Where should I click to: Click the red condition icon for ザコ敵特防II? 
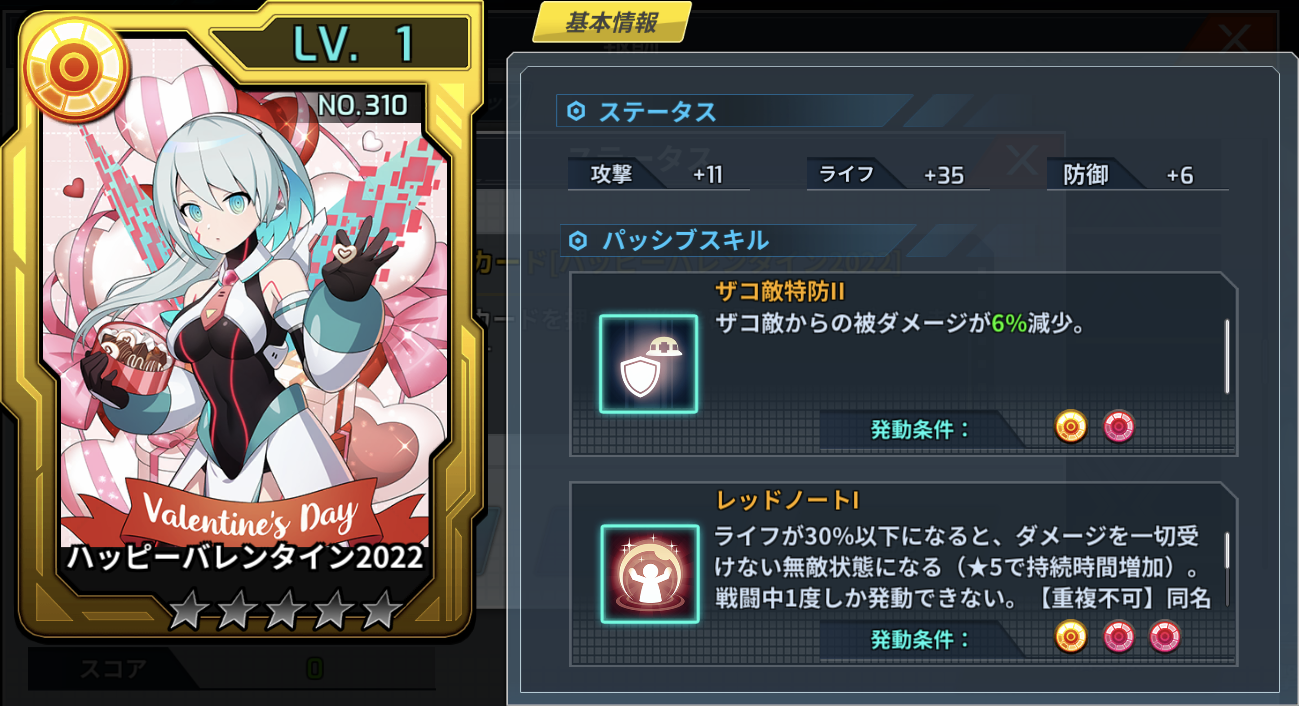pos(1119,428)
